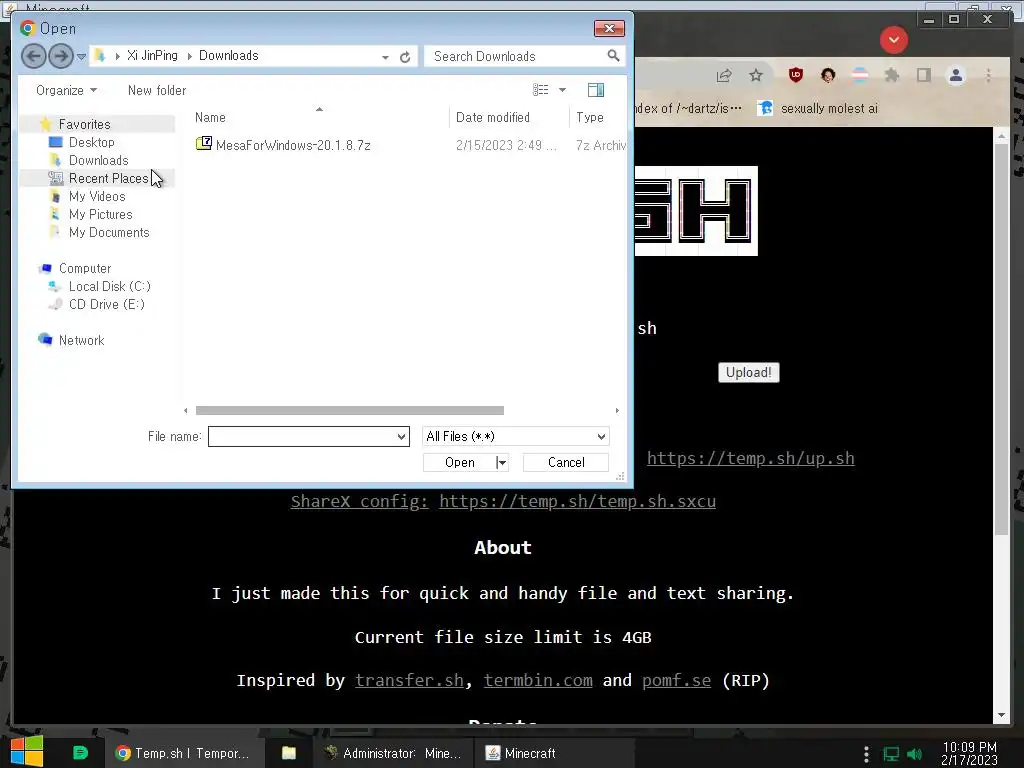Open My Videos folder
1024x768 pixels.
click(x=97, y=196)
